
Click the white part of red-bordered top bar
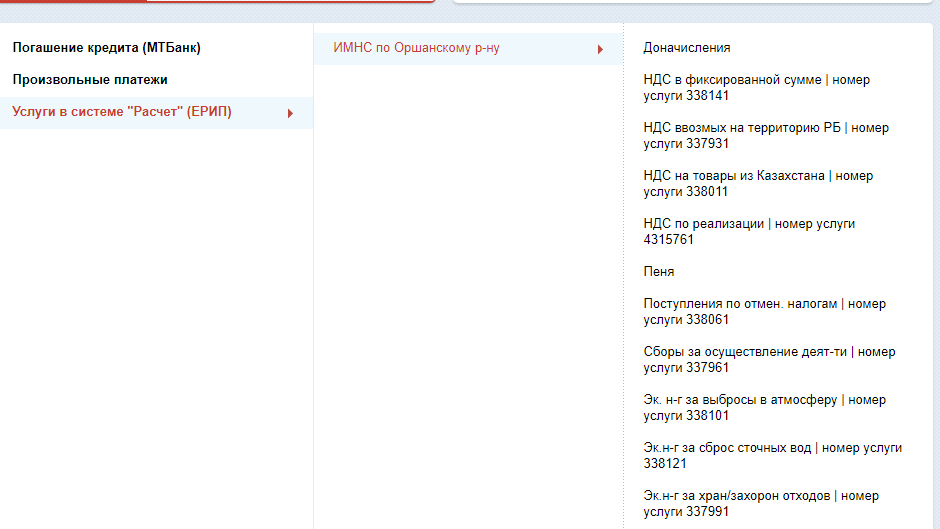coord(290,1)
